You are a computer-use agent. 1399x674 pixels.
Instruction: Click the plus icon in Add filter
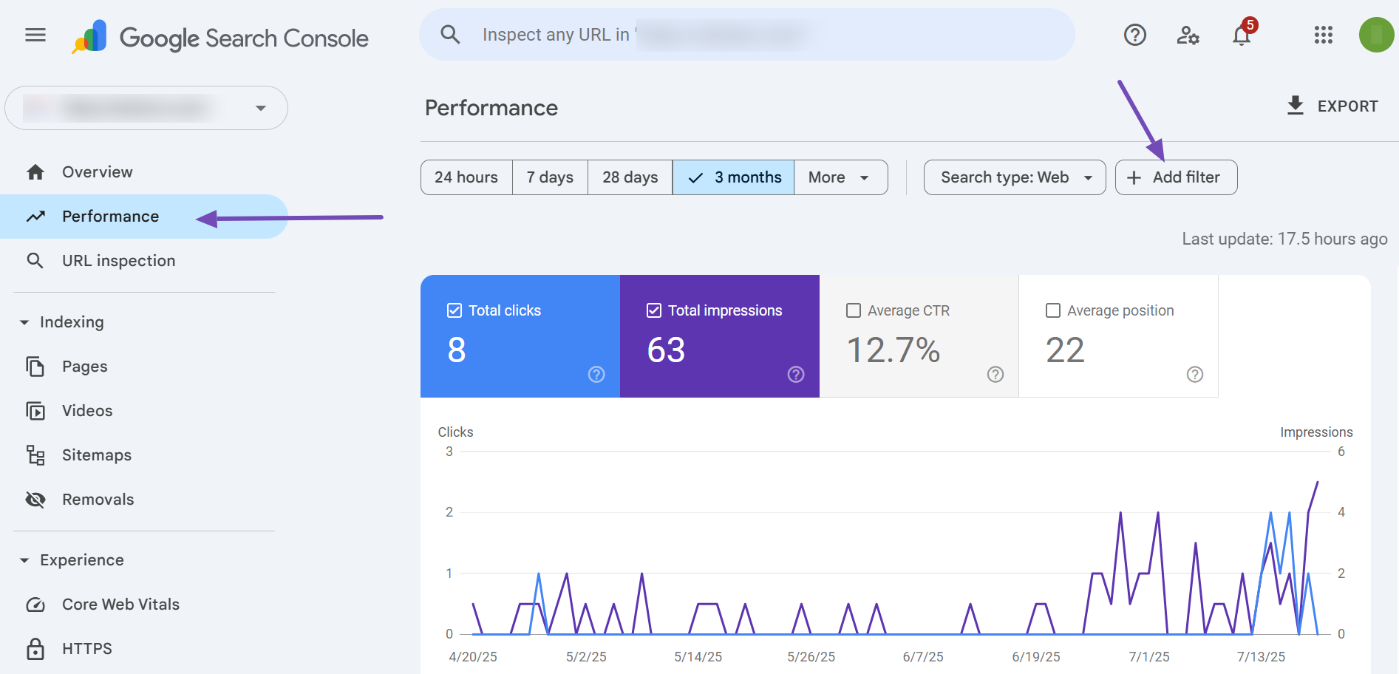coord(1134,178)
